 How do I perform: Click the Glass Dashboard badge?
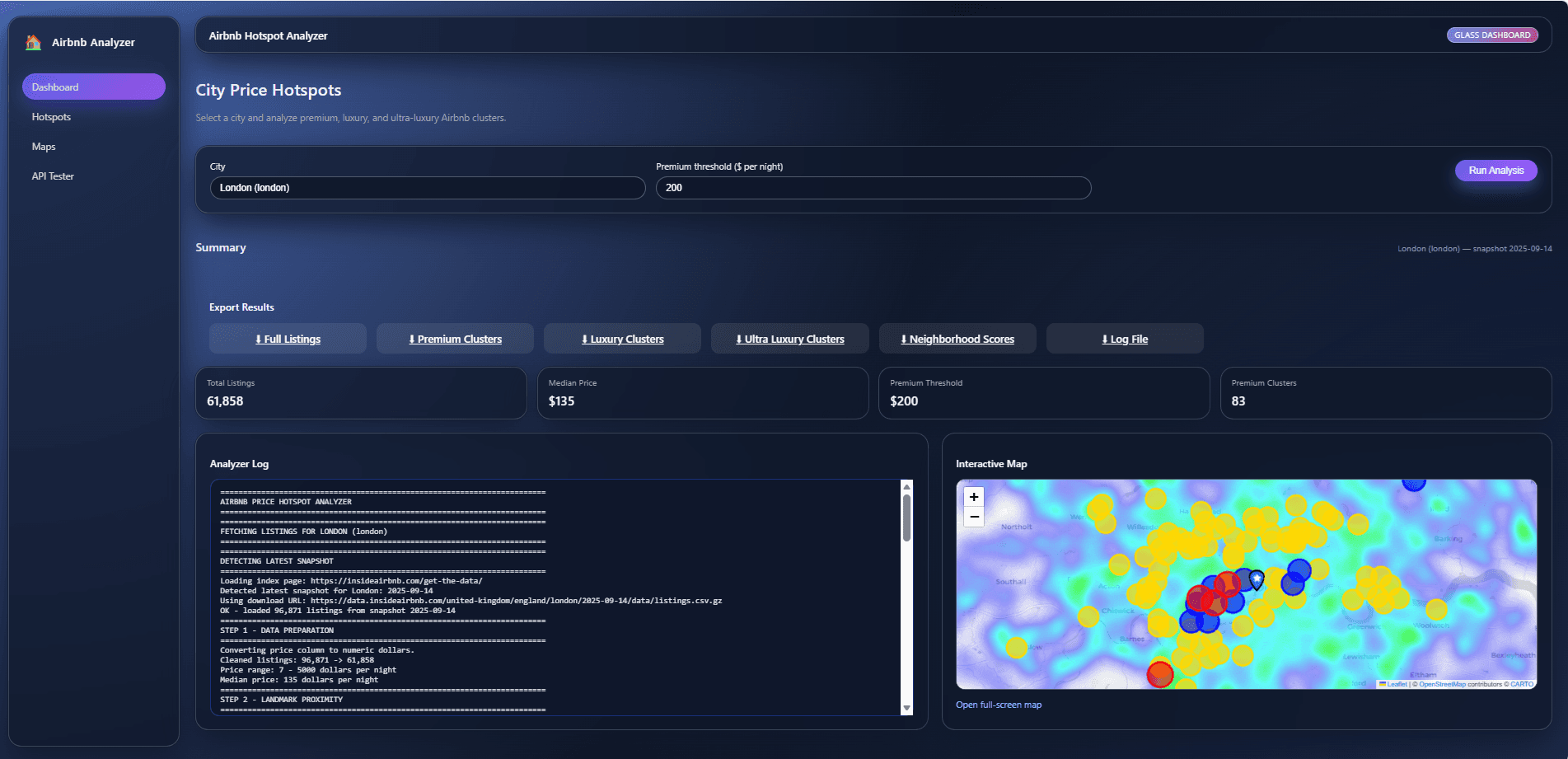click(x=1492, y=35)
